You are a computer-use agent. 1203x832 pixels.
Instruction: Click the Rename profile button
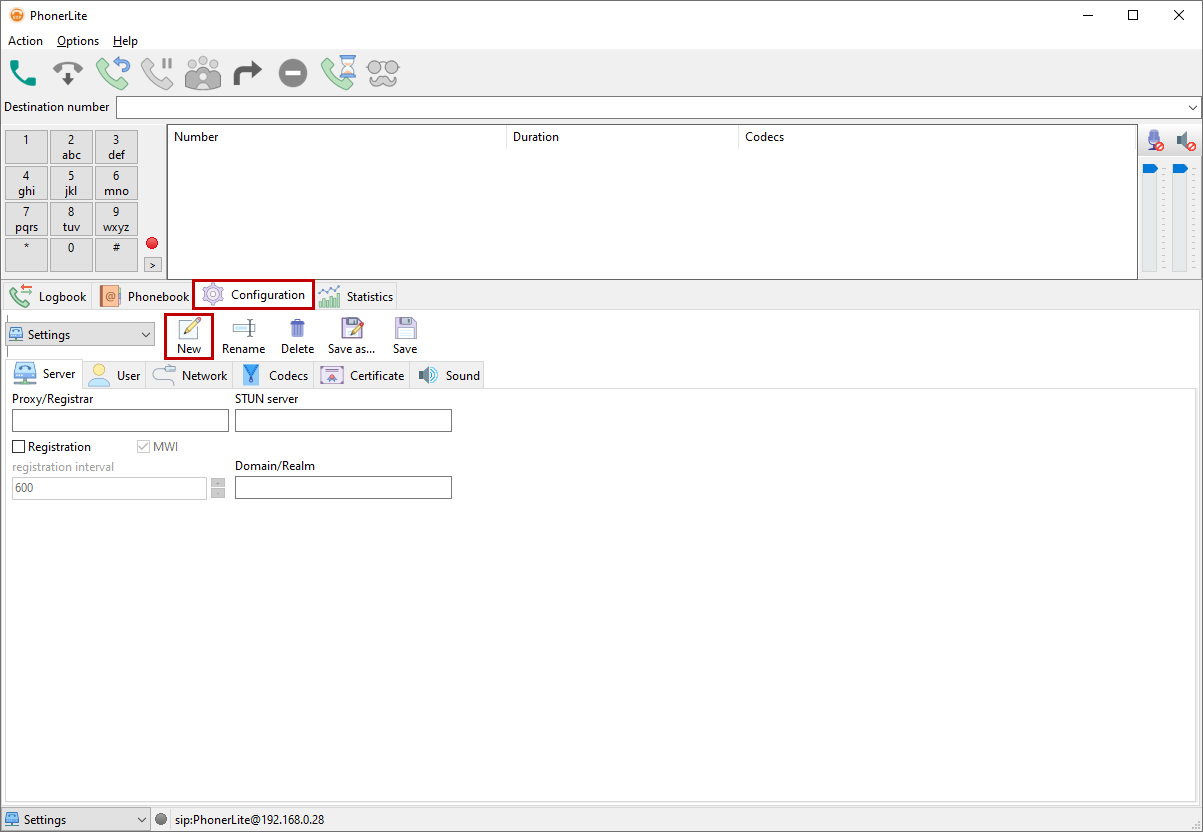click(243, 336)
